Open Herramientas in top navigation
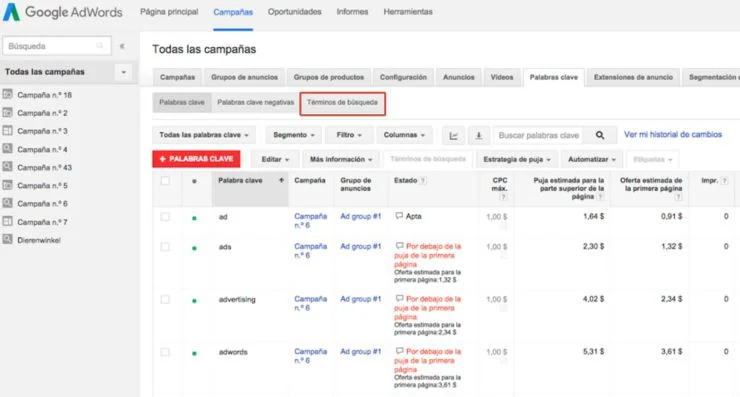The height and width of the screenshot is (397, 740). 408,12
